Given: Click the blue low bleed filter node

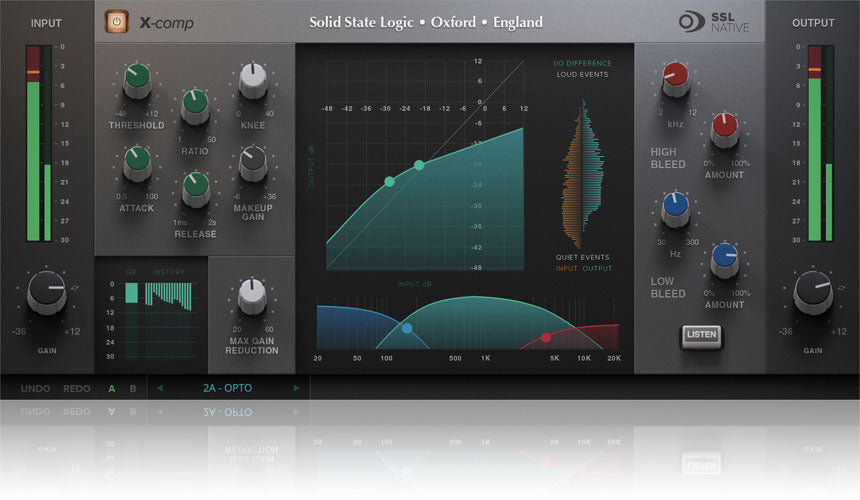Looking at the screenshot, I should 407,328.
